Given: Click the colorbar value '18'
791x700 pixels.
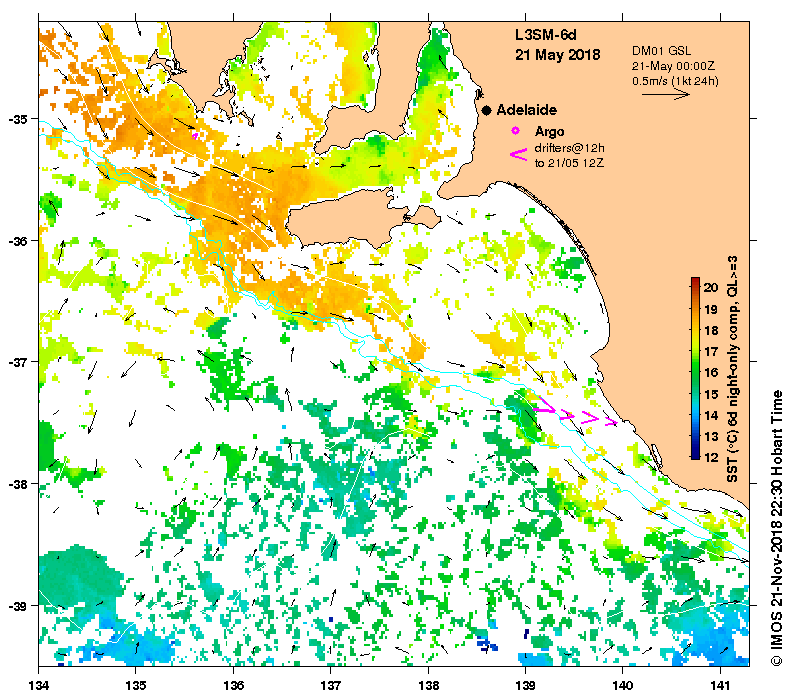Looking at the screenshot, I should point(710,330).
